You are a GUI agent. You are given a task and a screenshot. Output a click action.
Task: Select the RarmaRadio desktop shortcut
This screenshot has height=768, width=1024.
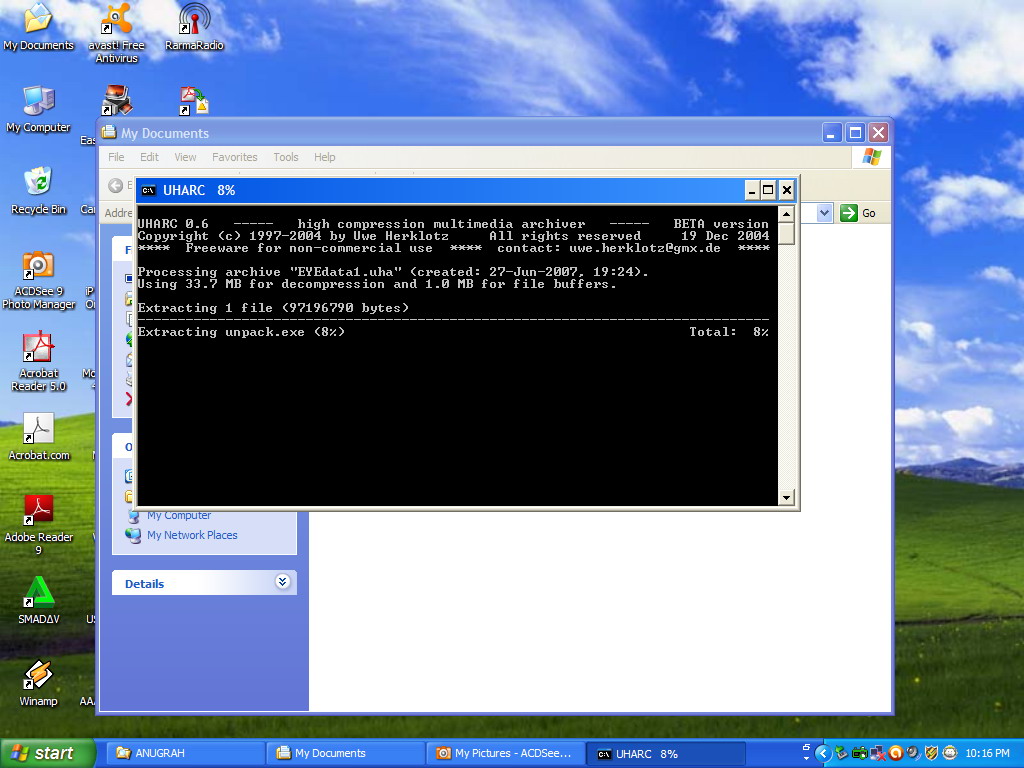(194, 26)
